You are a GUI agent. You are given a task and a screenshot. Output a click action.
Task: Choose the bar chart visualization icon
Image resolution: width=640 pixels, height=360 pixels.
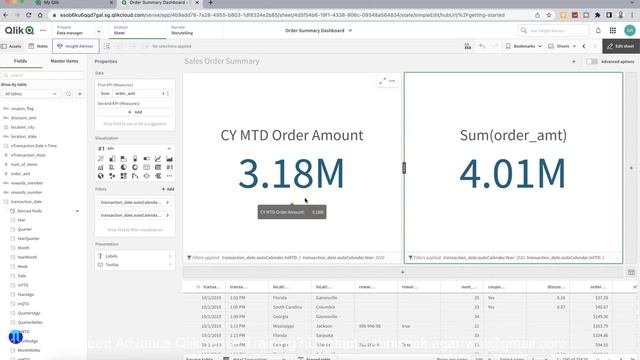point(112,159)
